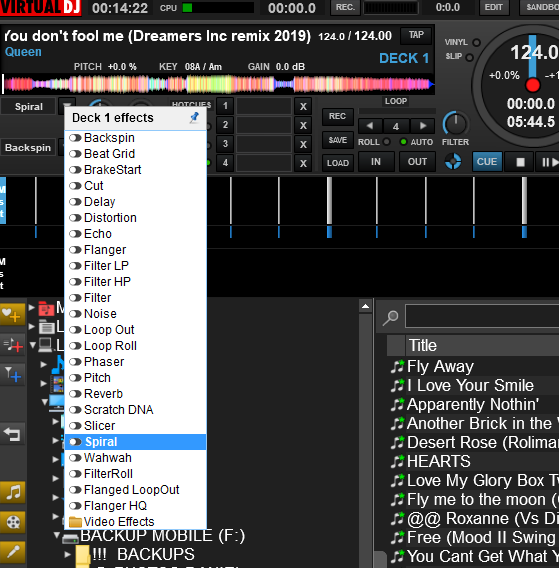Double loop length with right arrow
Screen dimensions: 559x568
tap(422, 126)
